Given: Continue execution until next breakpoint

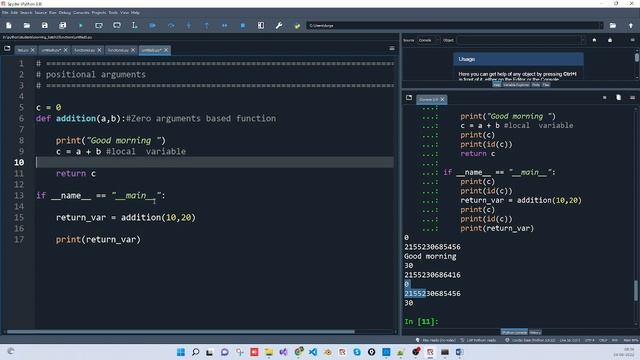Looking at the screenshot, I should [224, 25].
